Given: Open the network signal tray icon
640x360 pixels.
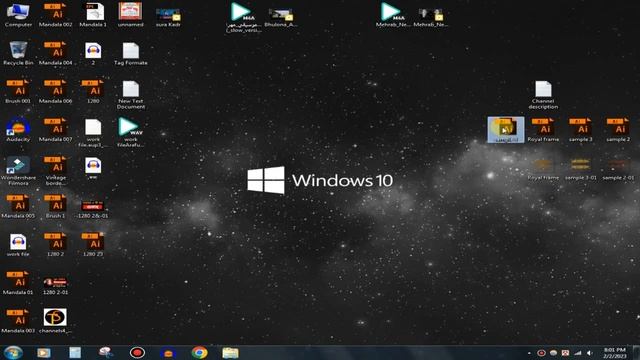Looking at the screenshot, I should (x=578, y=353).
